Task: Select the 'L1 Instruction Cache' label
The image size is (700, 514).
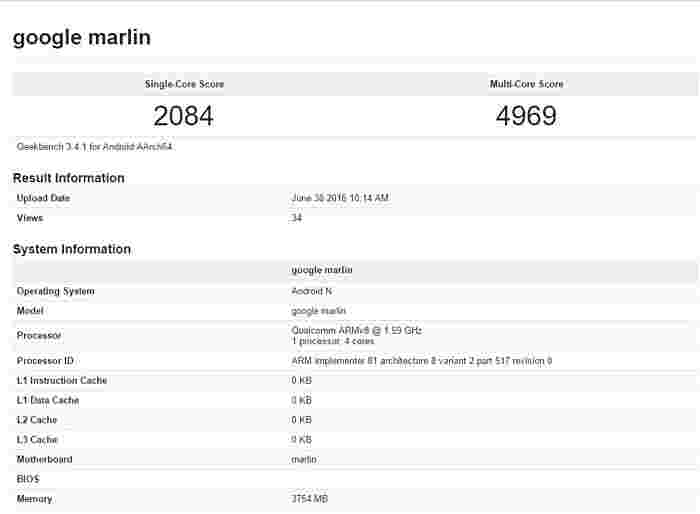Action: point(62,380)
